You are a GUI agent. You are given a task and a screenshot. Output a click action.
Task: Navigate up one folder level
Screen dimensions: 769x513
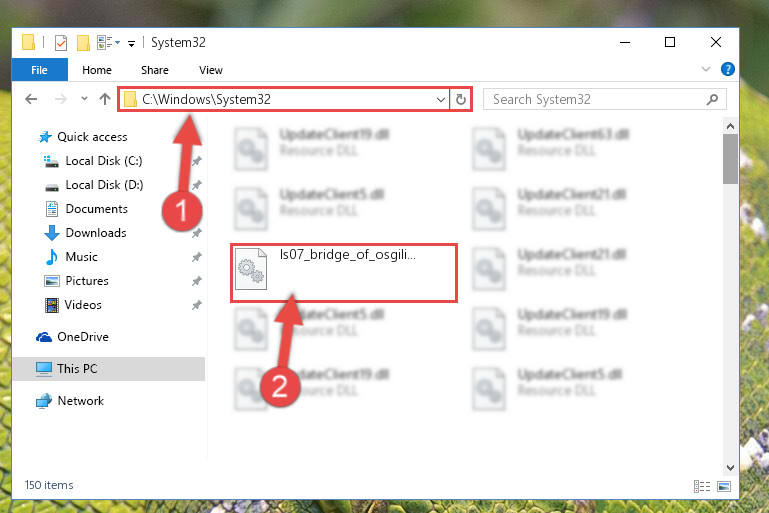tap(104, 100)
